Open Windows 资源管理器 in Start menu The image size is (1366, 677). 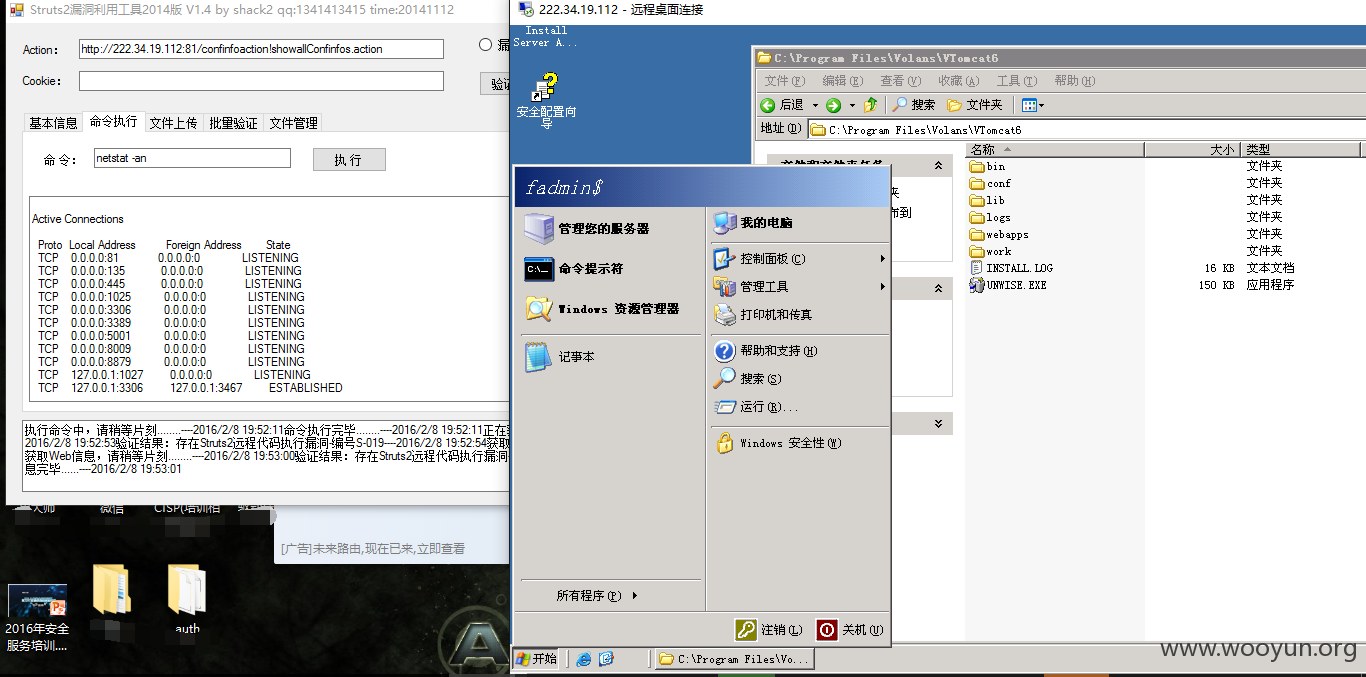601,309
